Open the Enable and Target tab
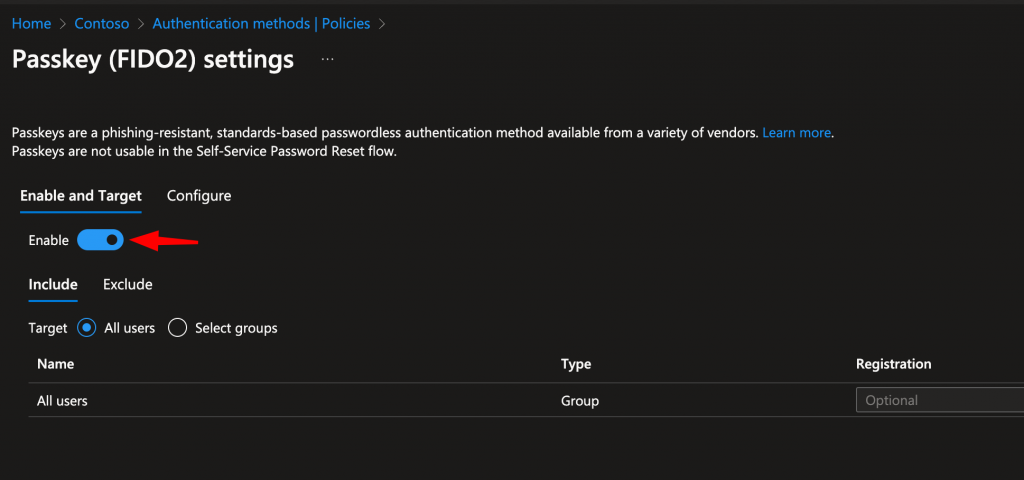The height and width of the screenshot is (480, 1024). point(81,196)
